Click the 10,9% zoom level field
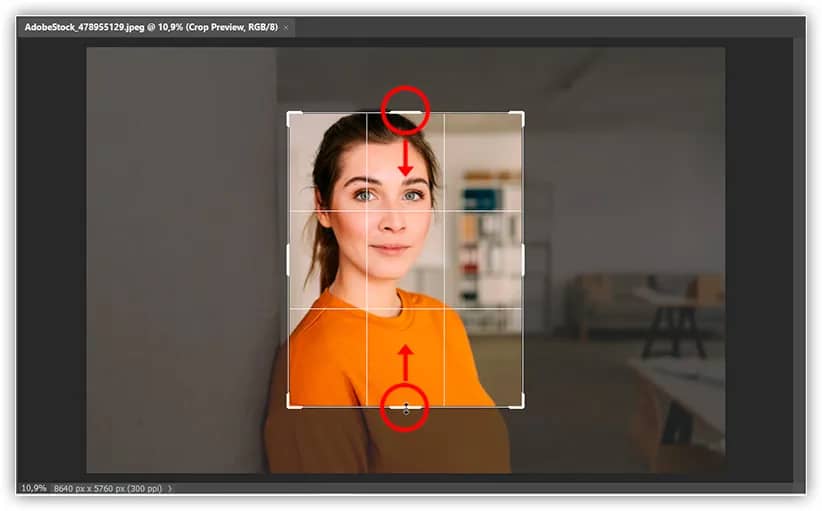The height and width of the screenshot is (511, 822). pyautogui.click(x=33, y=488)
